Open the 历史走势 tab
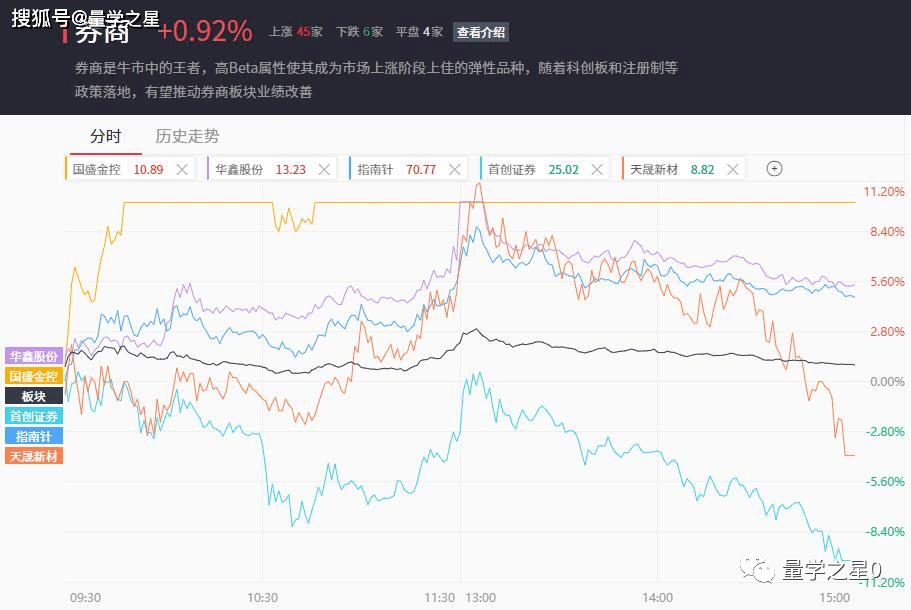911x610 pixels. [187, 137]
